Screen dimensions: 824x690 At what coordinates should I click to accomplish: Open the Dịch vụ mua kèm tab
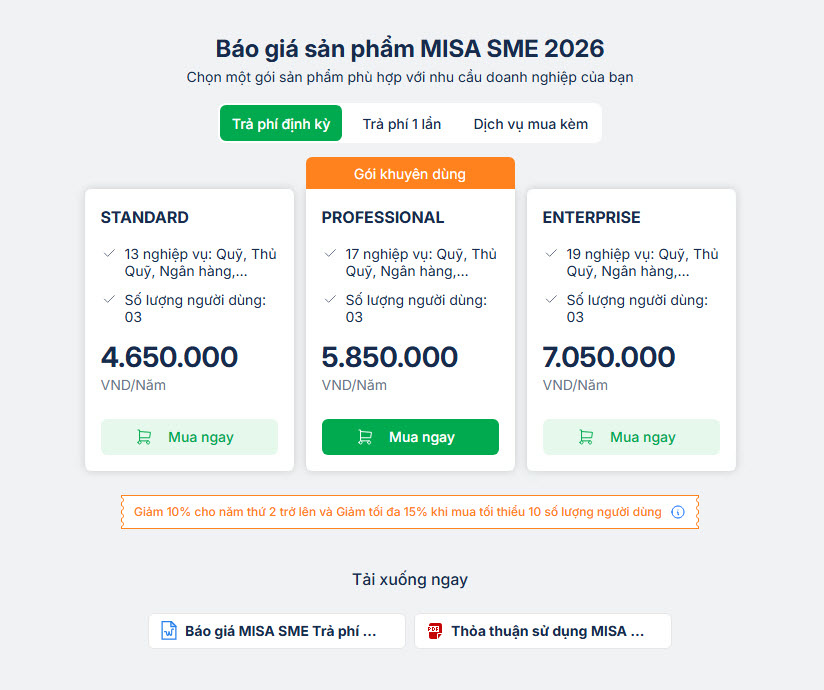530,124
